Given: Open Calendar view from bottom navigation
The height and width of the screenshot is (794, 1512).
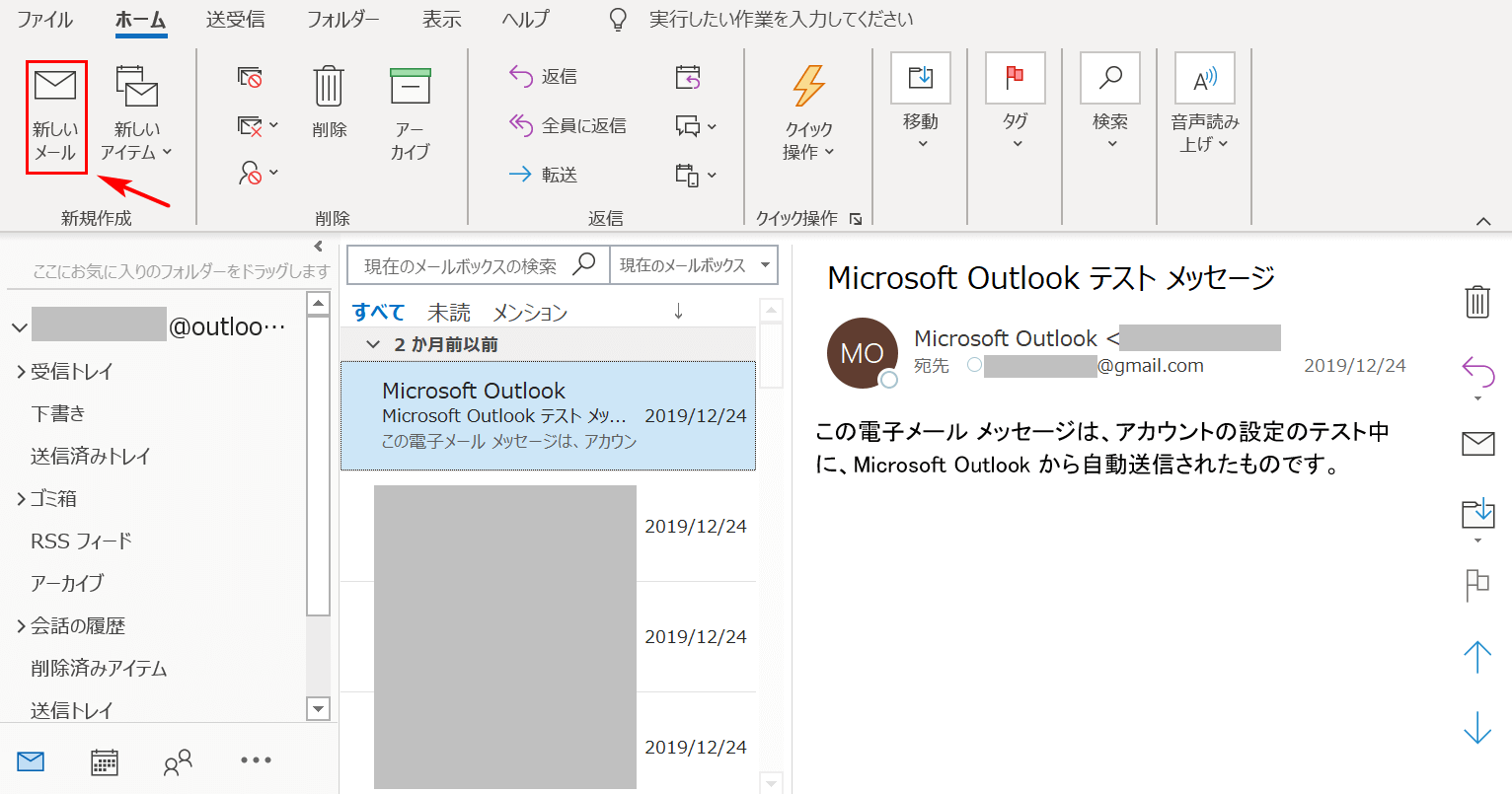Looking at the screenshot, I should [x=105, y=761].
